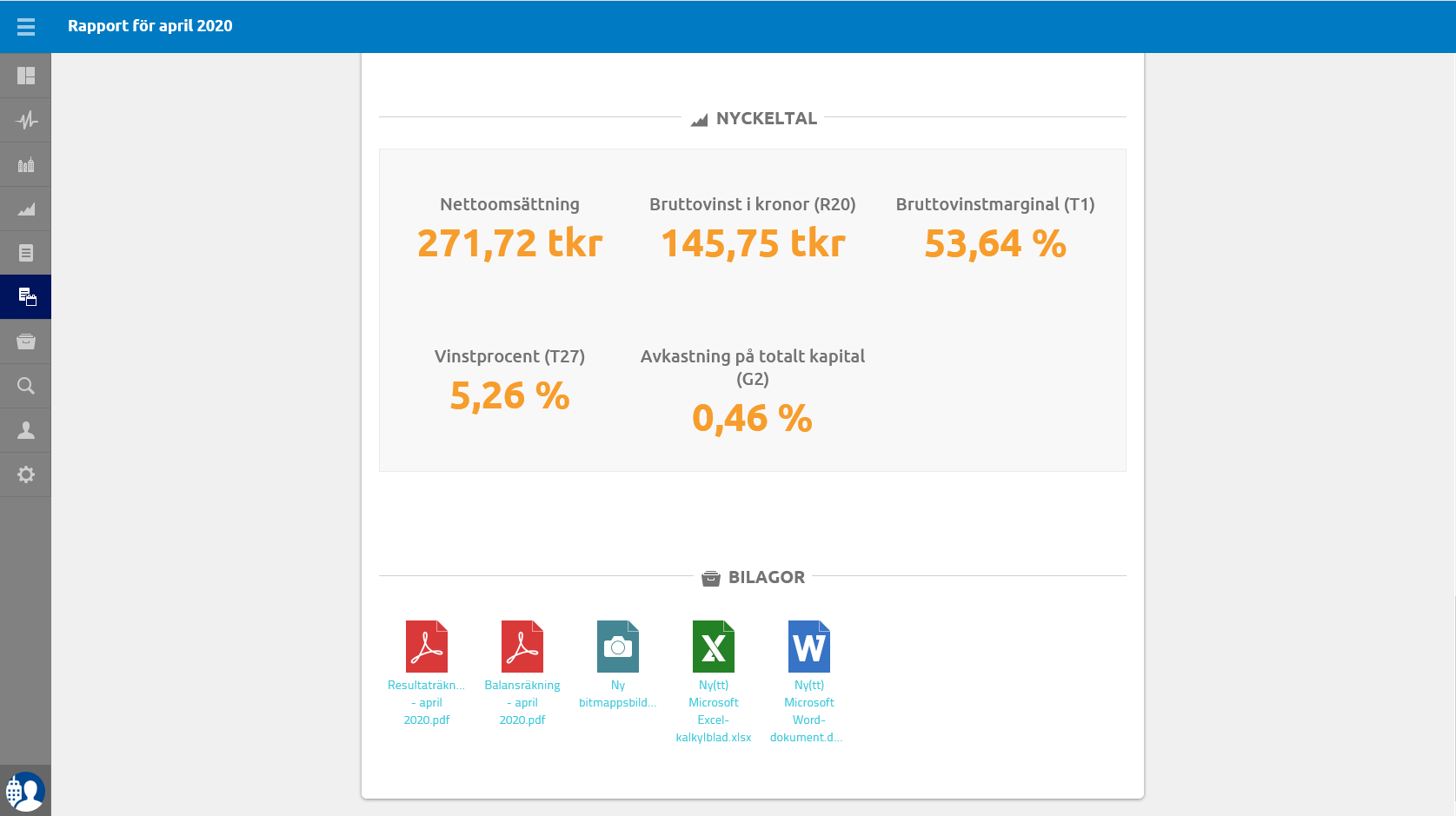This screenshot has height=816, width=1456.
Task: Open the Excel-kalkylblad attachment icon
Action: tap(714, 647)
